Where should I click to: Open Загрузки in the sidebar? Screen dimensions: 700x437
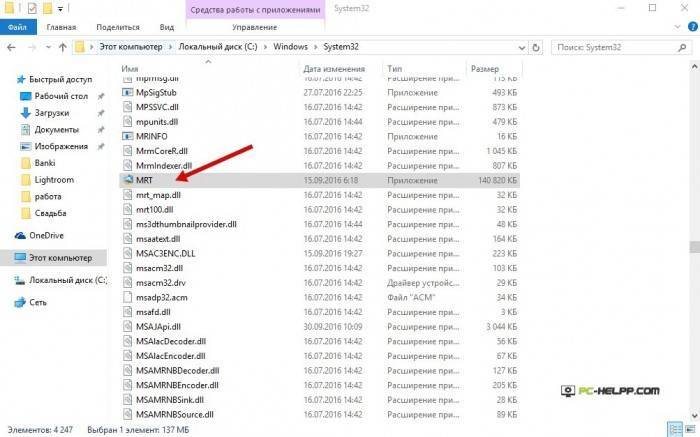point(52,113)
